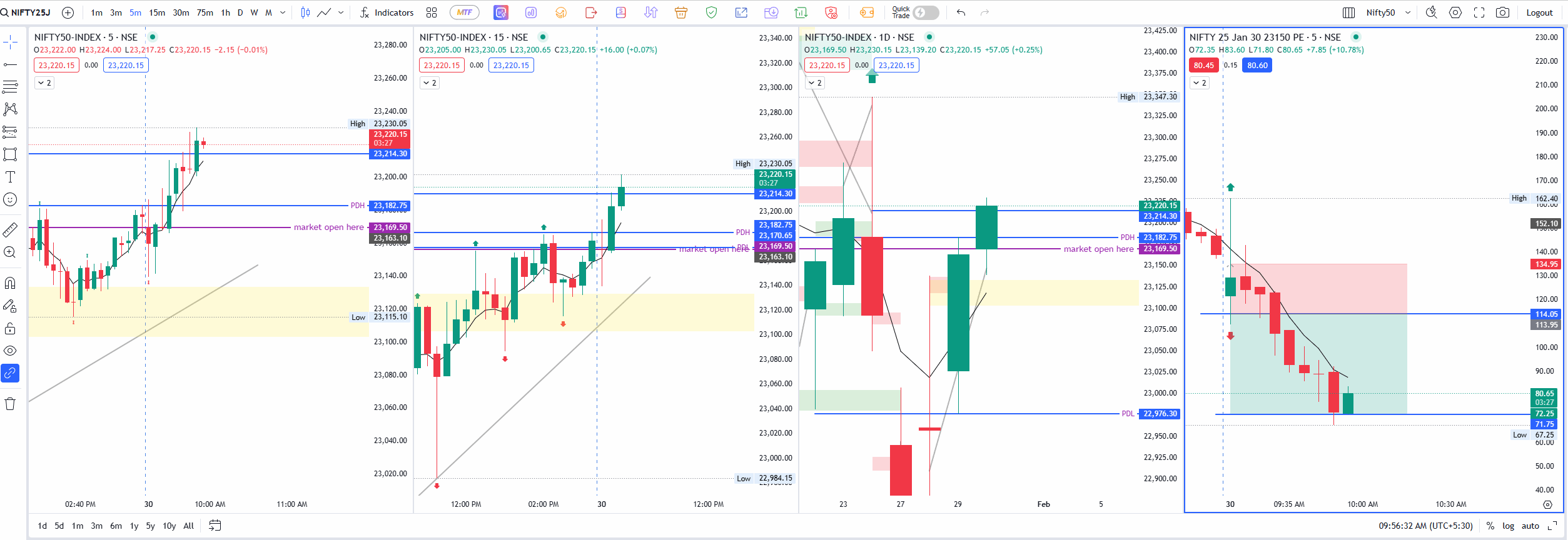Click the trash remove drawings icon
Screen dimensions: 1568x540
click(x=10, y=404)
